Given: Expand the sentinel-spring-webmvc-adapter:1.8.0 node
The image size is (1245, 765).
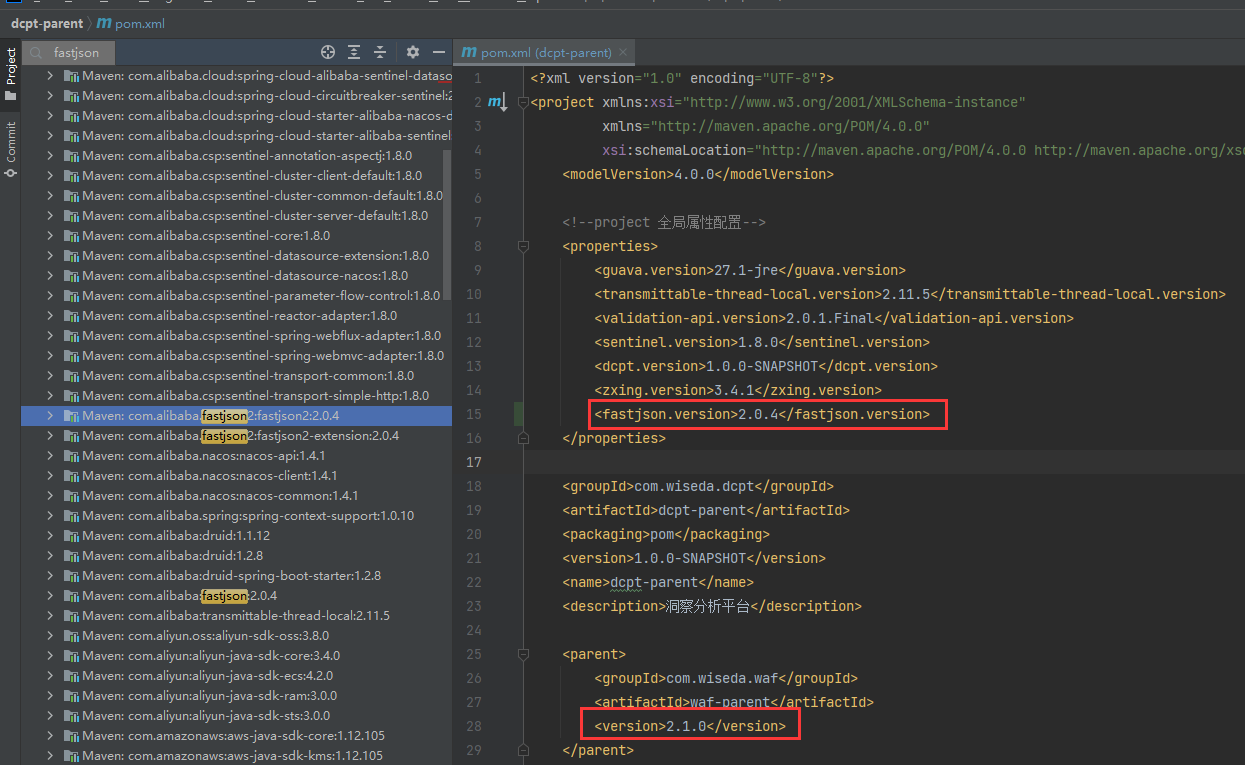Looking at the screenshot, I should click(x=50, y=356).
